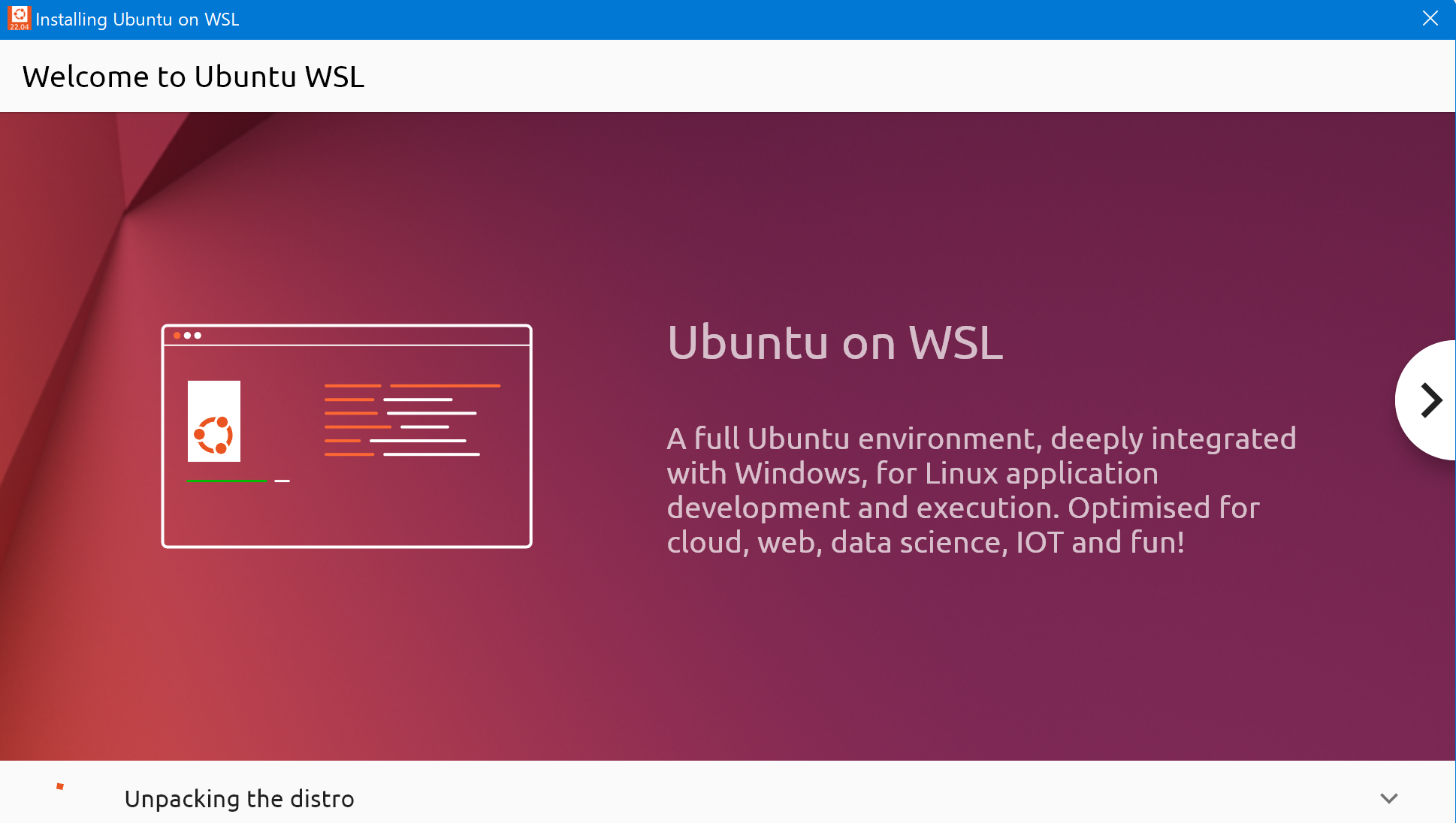Viewport: 1456px width, 823px height.
Task: Click the 'Welcome to Ubuntu WSL' heading
Action: tap(193, 77)
